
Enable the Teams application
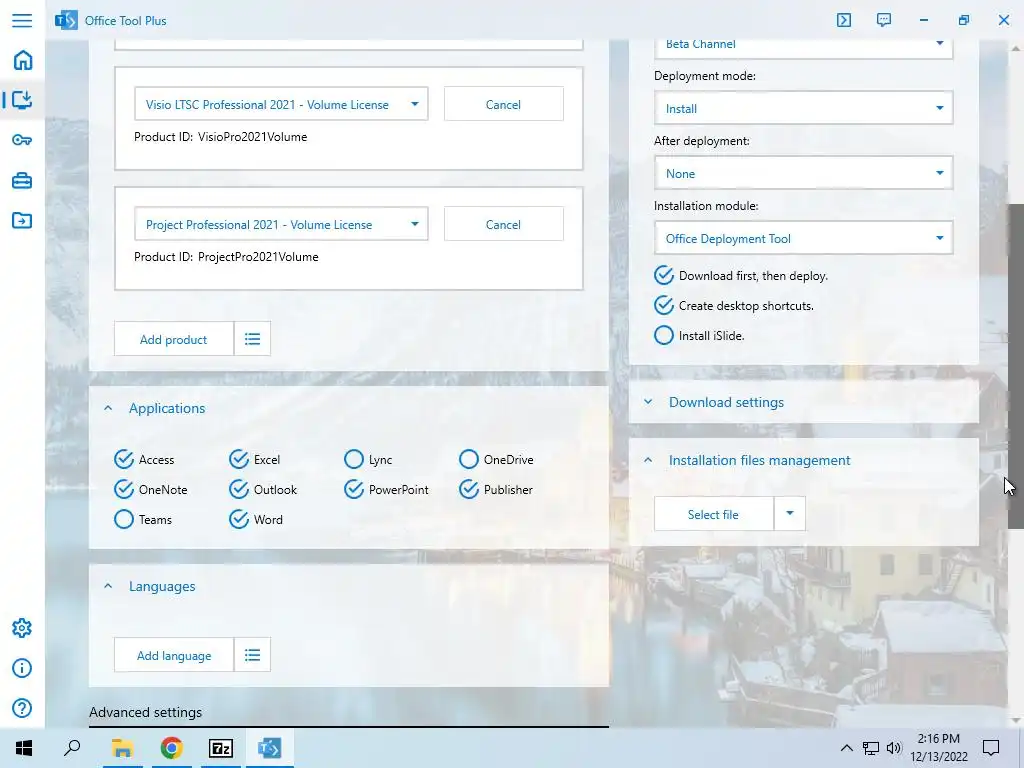coord(142,519)
